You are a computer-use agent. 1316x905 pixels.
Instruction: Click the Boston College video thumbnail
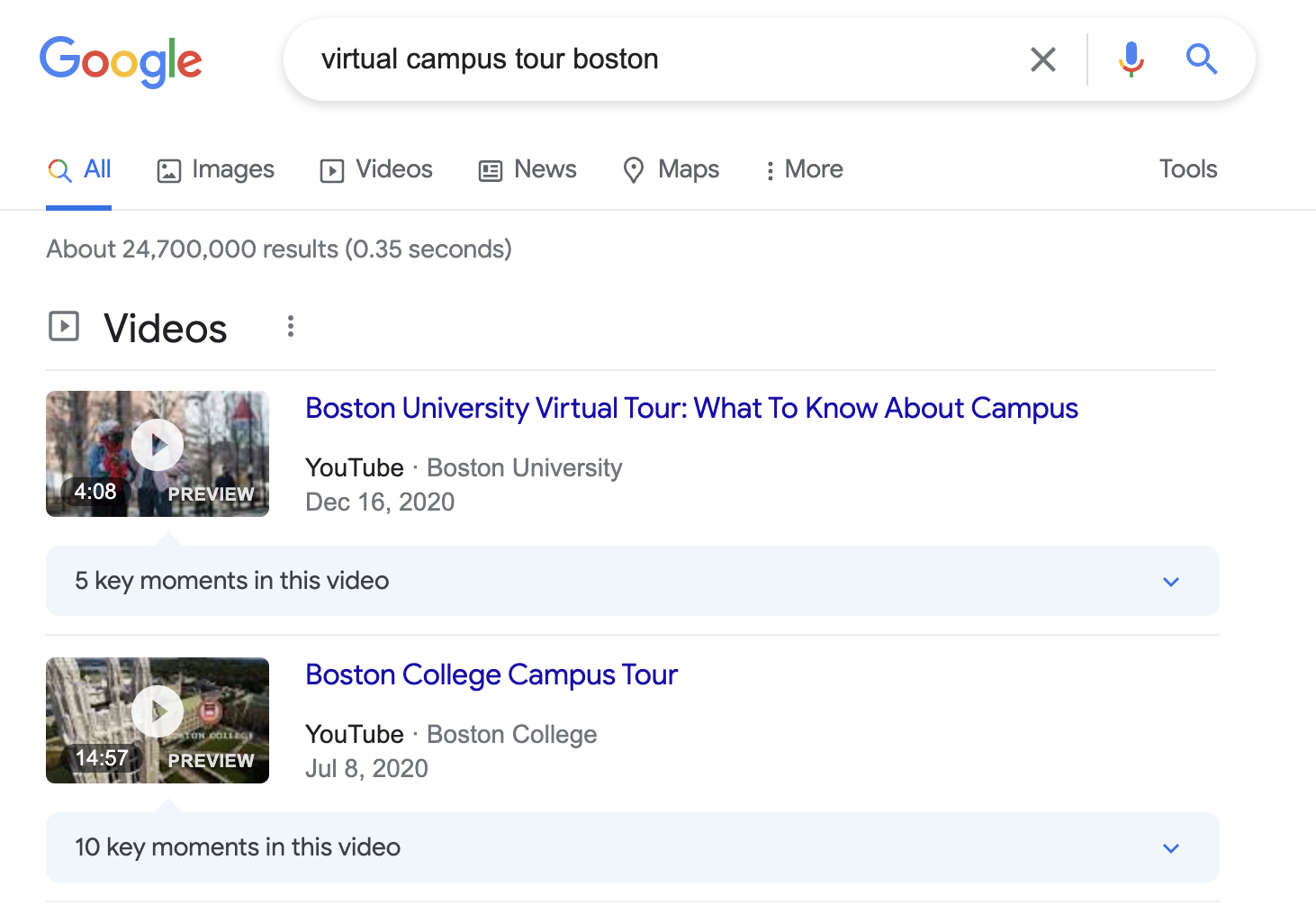[158, 720]
